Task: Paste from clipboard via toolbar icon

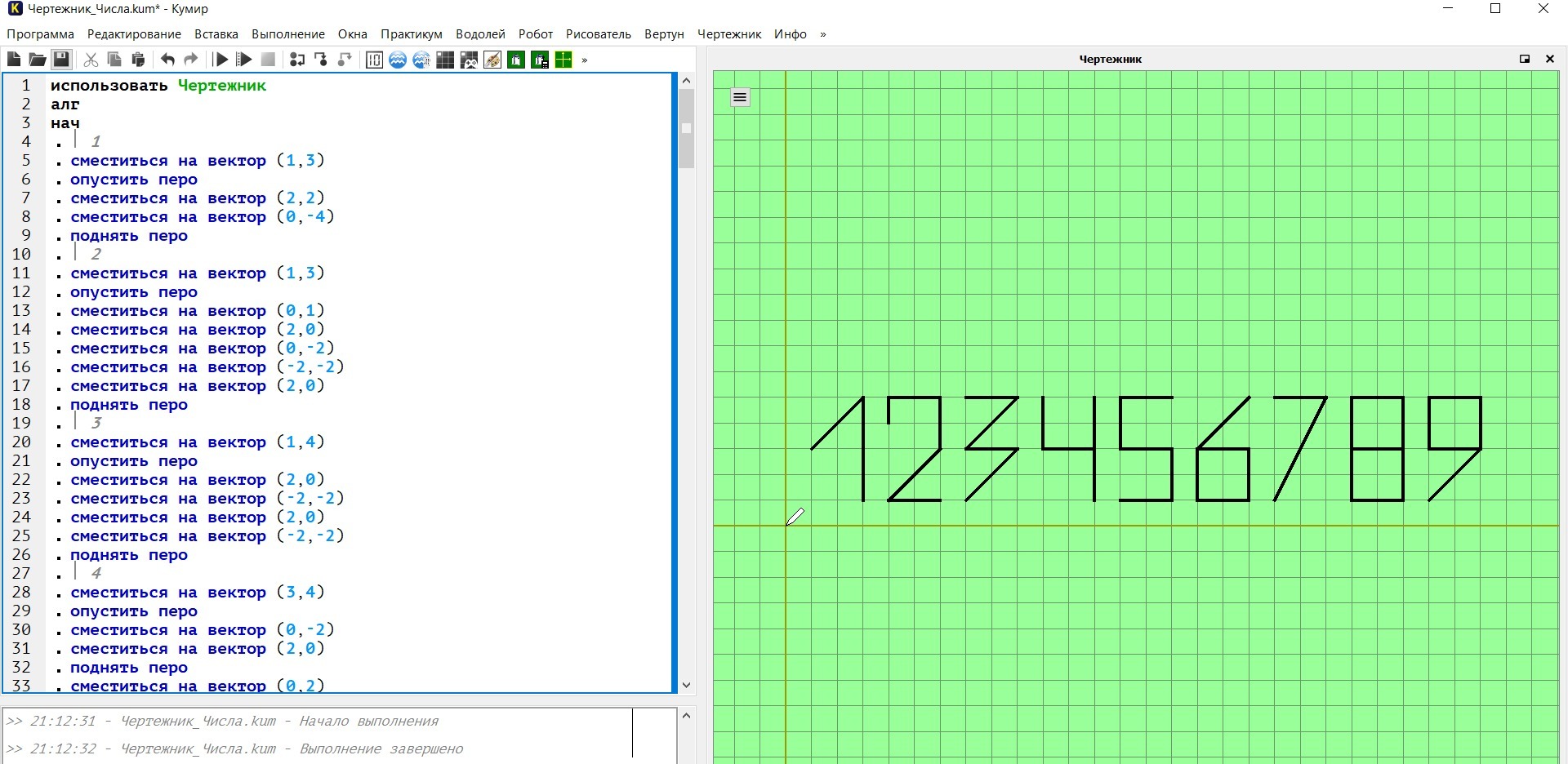Action: click(x=138, y=60)
